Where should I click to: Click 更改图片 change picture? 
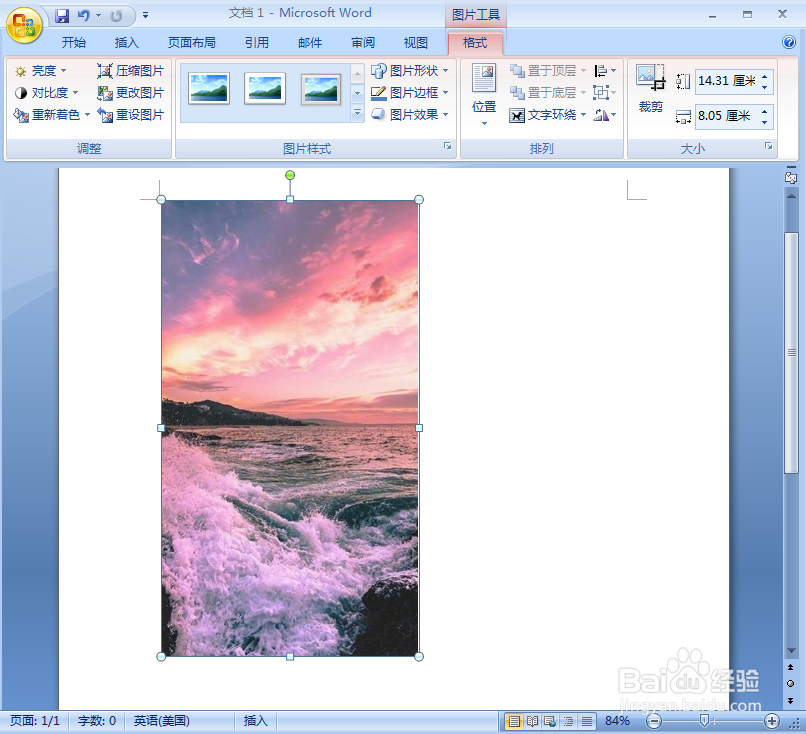point(131,93)
